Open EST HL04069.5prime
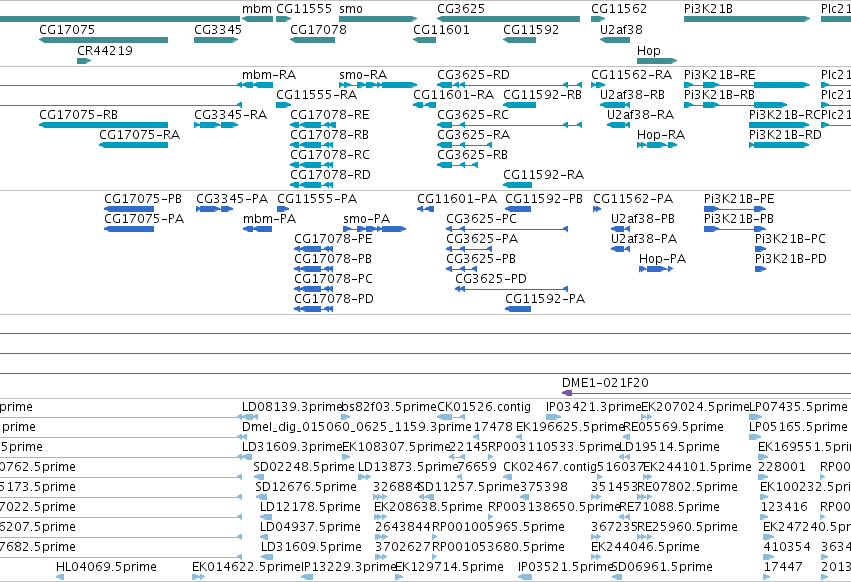Viewport: 851px width, 582px height. point(106,567)
